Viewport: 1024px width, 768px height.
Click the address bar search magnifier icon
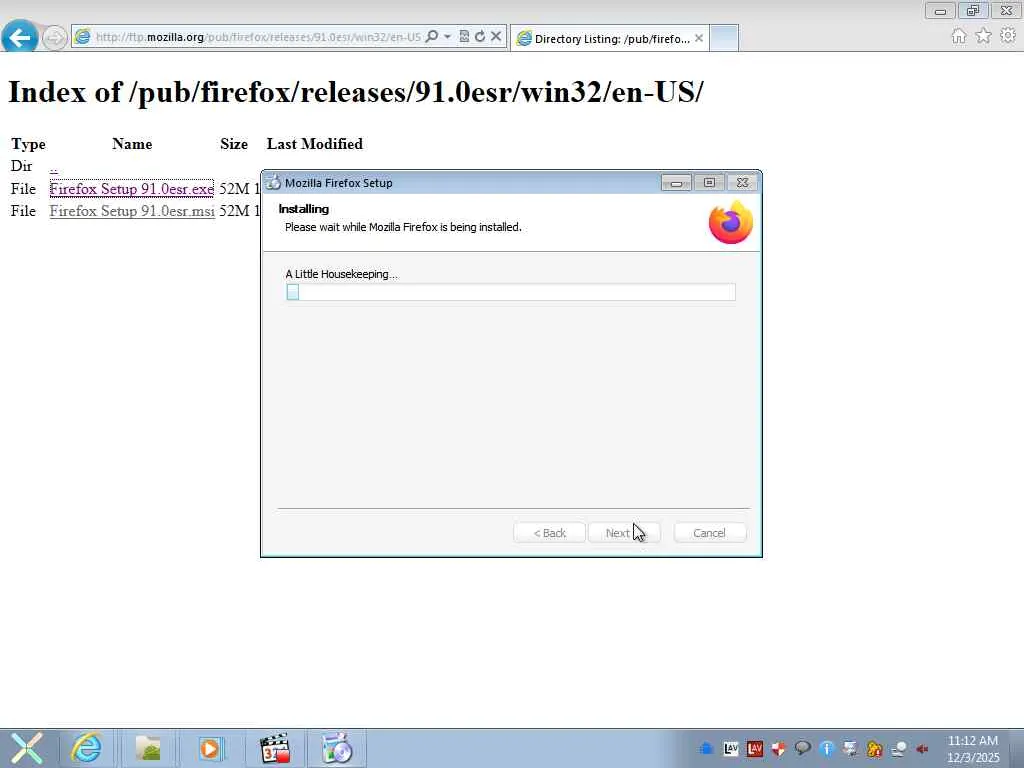(x=432, y=37)
